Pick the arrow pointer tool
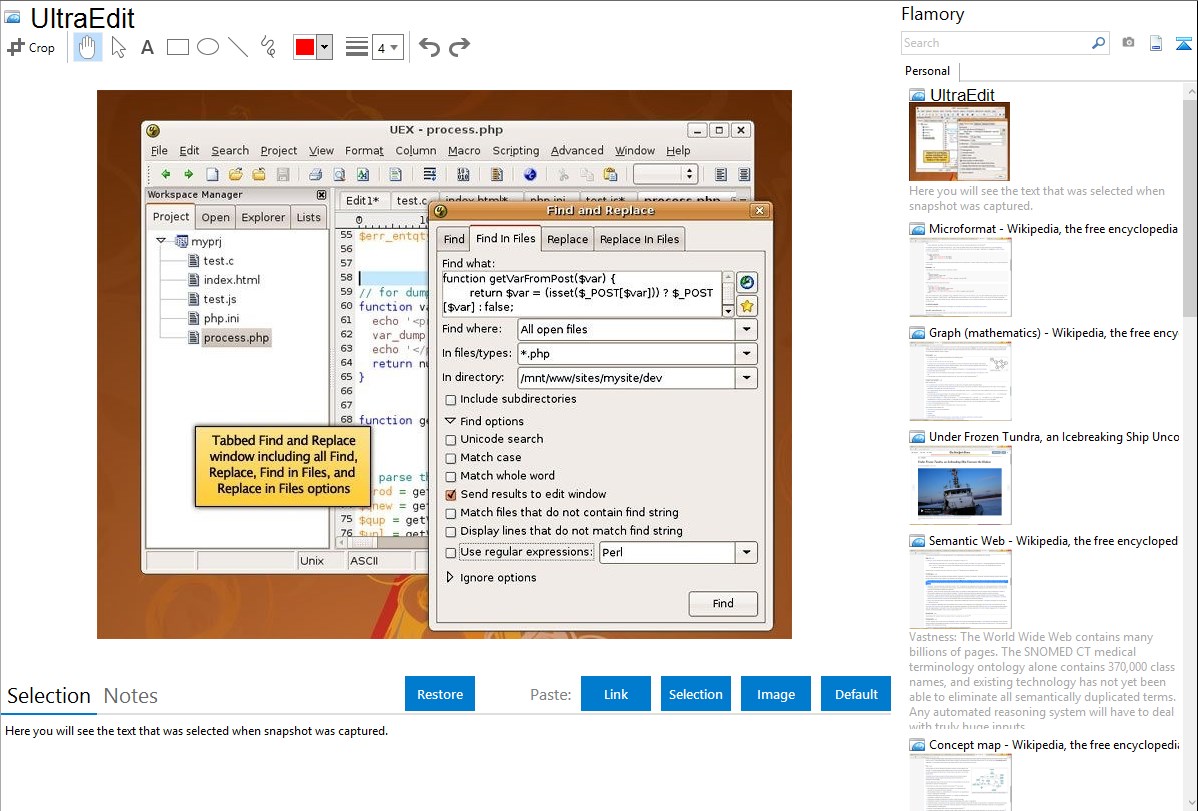Viewport: 1198px width, 811px height. pyautogui.click(x=118, y=47)
